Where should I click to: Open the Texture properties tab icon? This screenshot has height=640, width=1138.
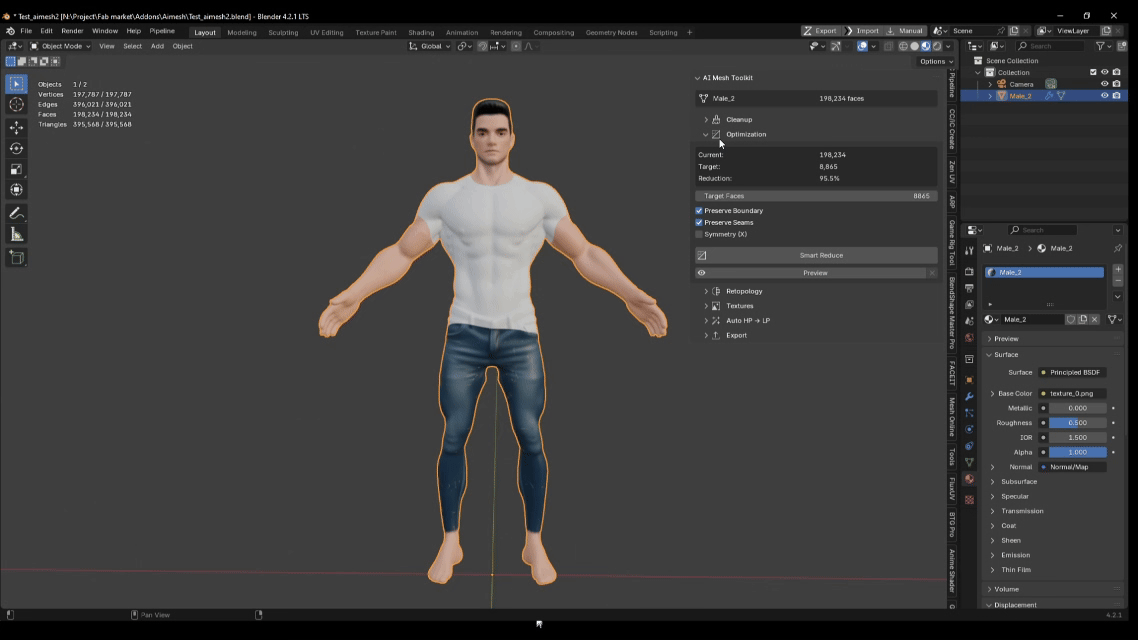click(969, 499)
